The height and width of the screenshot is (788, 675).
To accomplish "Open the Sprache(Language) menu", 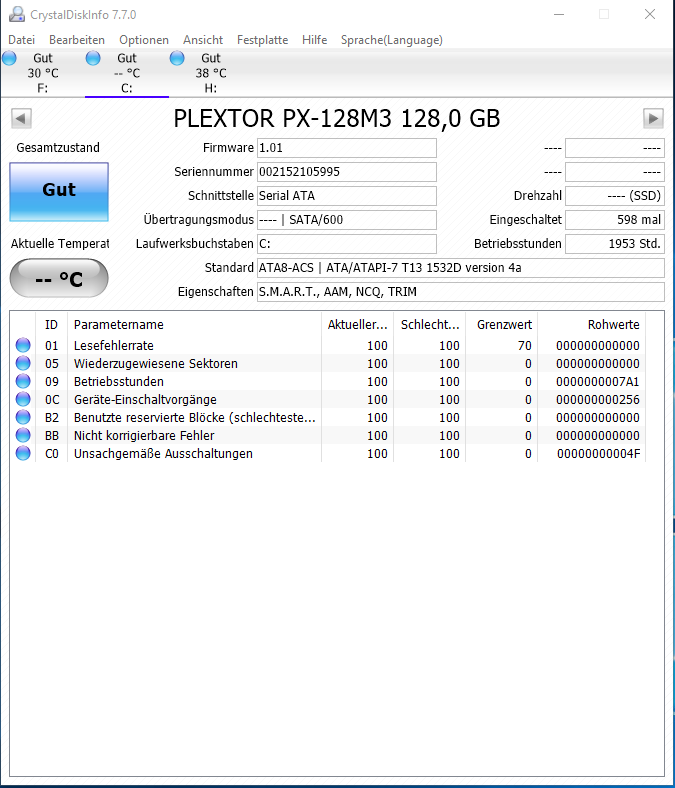I will tap(392, 40).
